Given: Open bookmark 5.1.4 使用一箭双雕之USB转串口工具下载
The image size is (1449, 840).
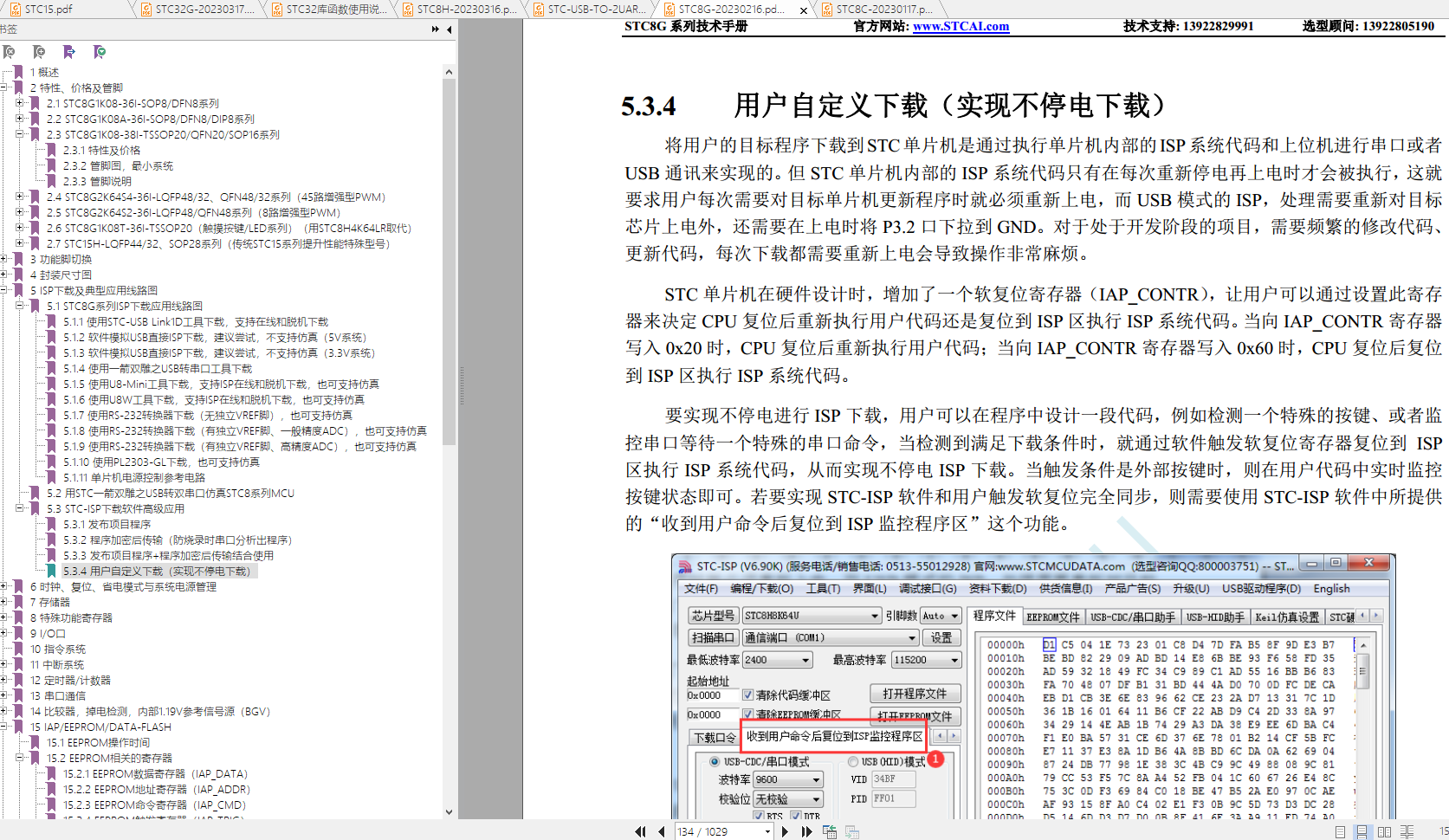Looking at the screenshot, I should pos(158,368).
